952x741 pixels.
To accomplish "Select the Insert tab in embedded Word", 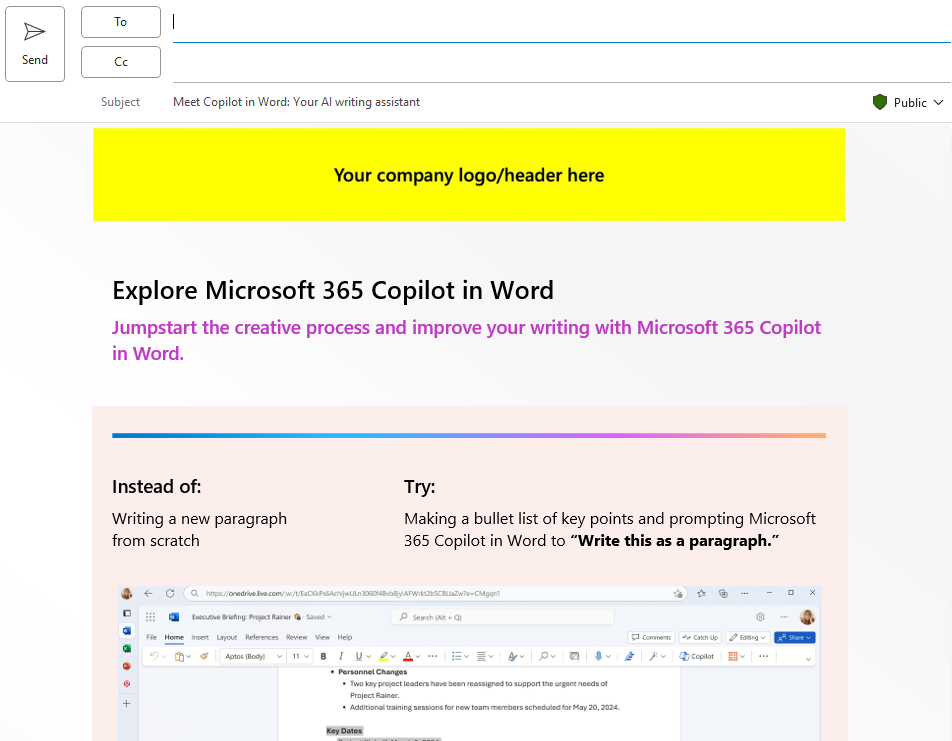I will click(200, 637).
